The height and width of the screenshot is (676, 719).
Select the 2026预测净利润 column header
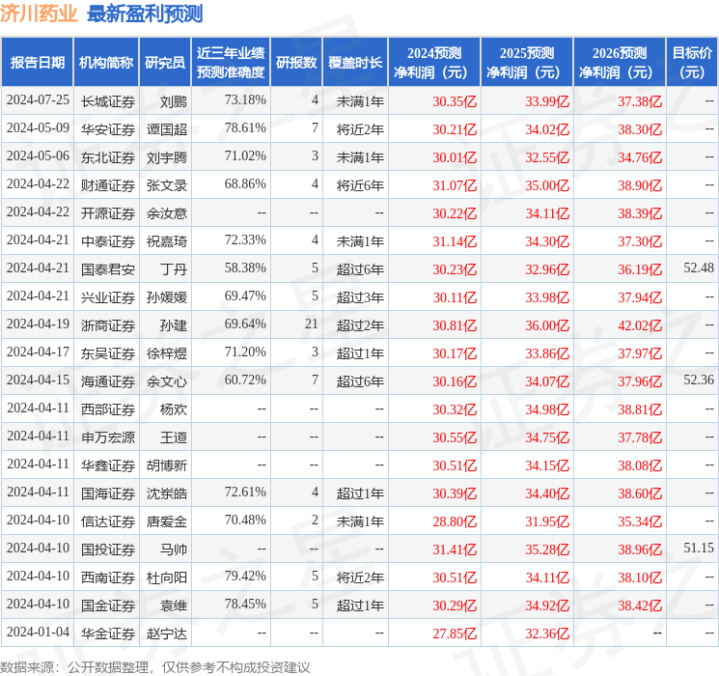[619, 62]
